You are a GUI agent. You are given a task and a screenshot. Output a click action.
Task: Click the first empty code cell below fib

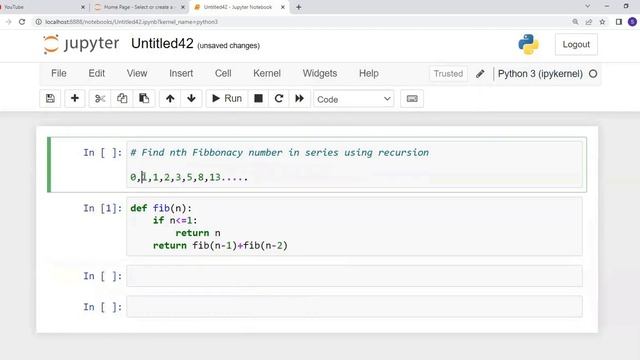(x=354, y=276)
